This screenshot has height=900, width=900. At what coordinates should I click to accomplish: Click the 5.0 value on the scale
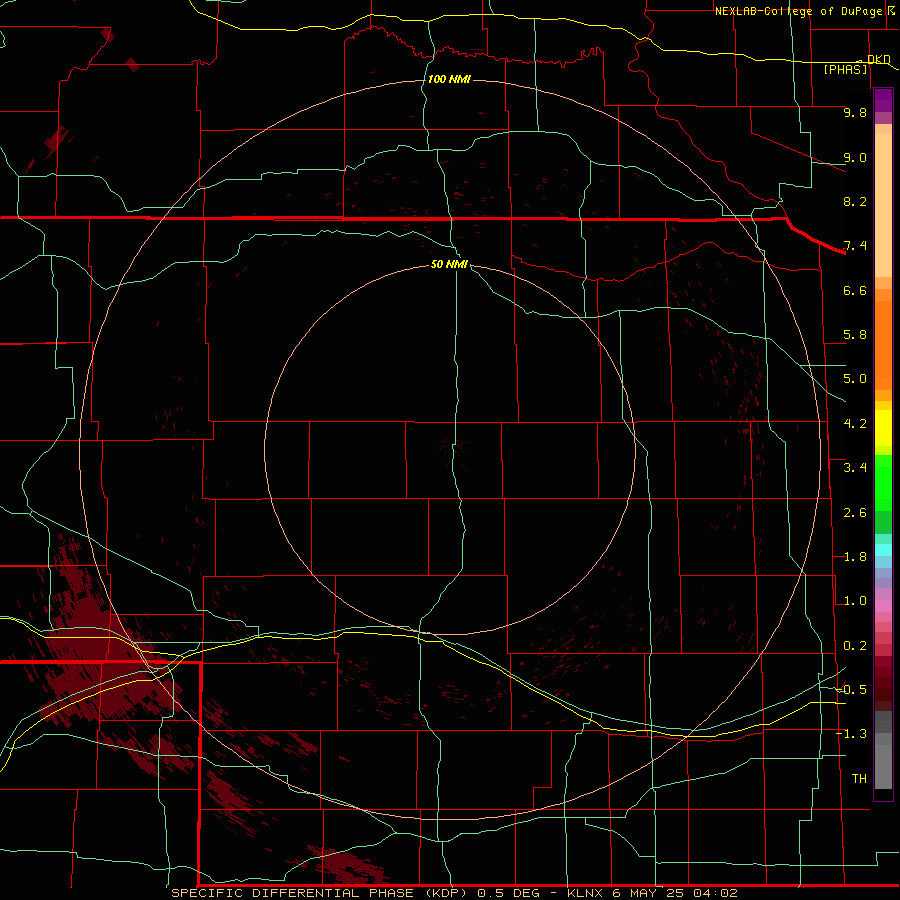(x=855, y=379)
